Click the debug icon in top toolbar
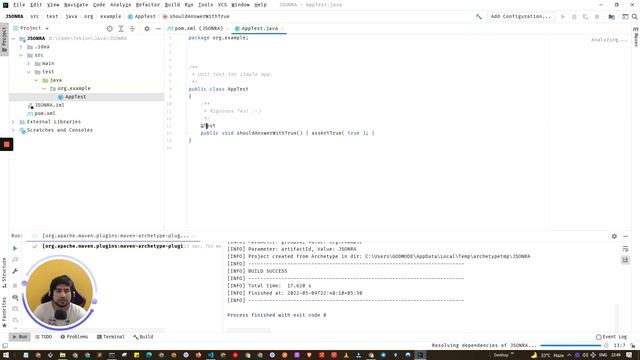Image resolution: width=640 pixels, height=360 pixels. click(574, 17)
